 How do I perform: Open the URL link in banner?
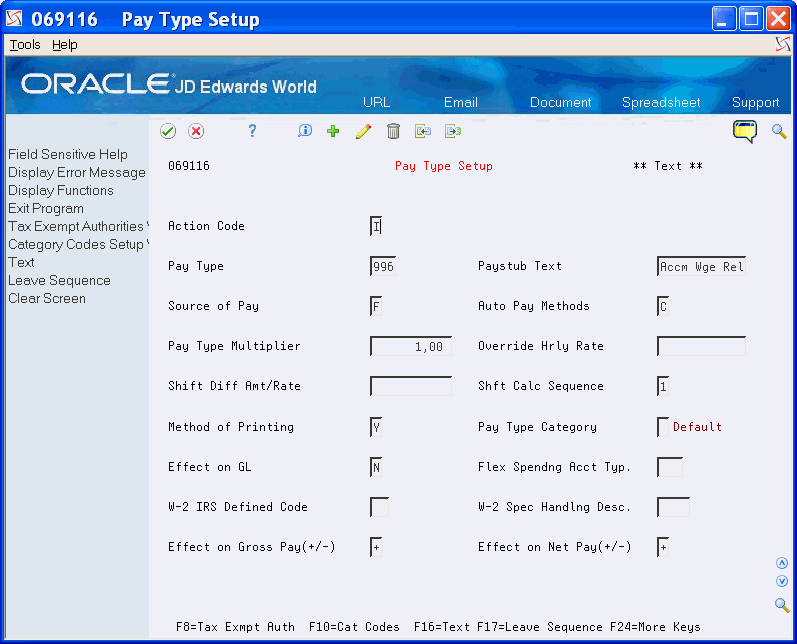pos(377,102)
